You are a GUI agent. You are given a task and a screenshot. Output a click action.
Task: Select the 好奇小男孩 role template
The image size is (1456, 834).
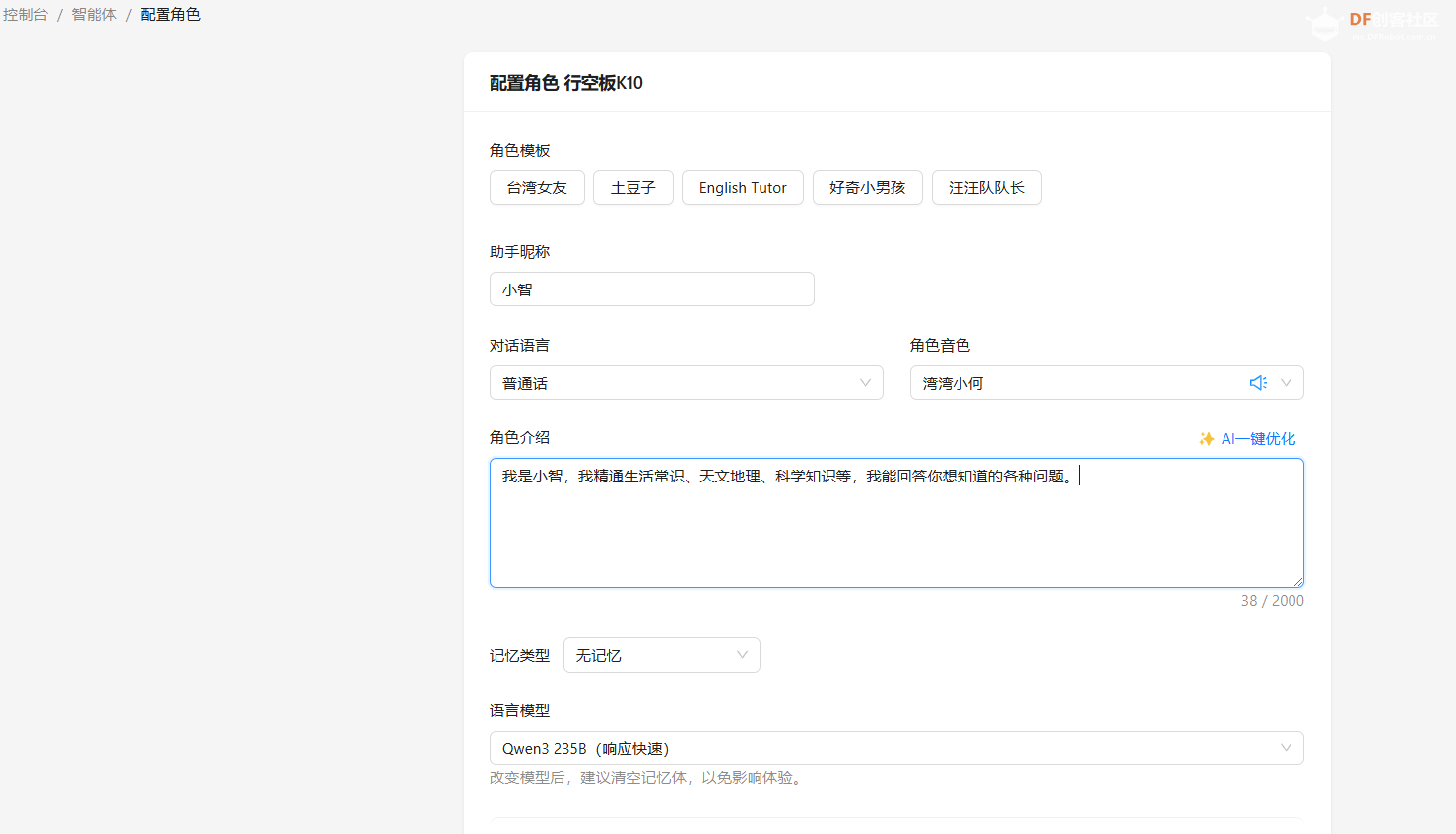[867, 187]
